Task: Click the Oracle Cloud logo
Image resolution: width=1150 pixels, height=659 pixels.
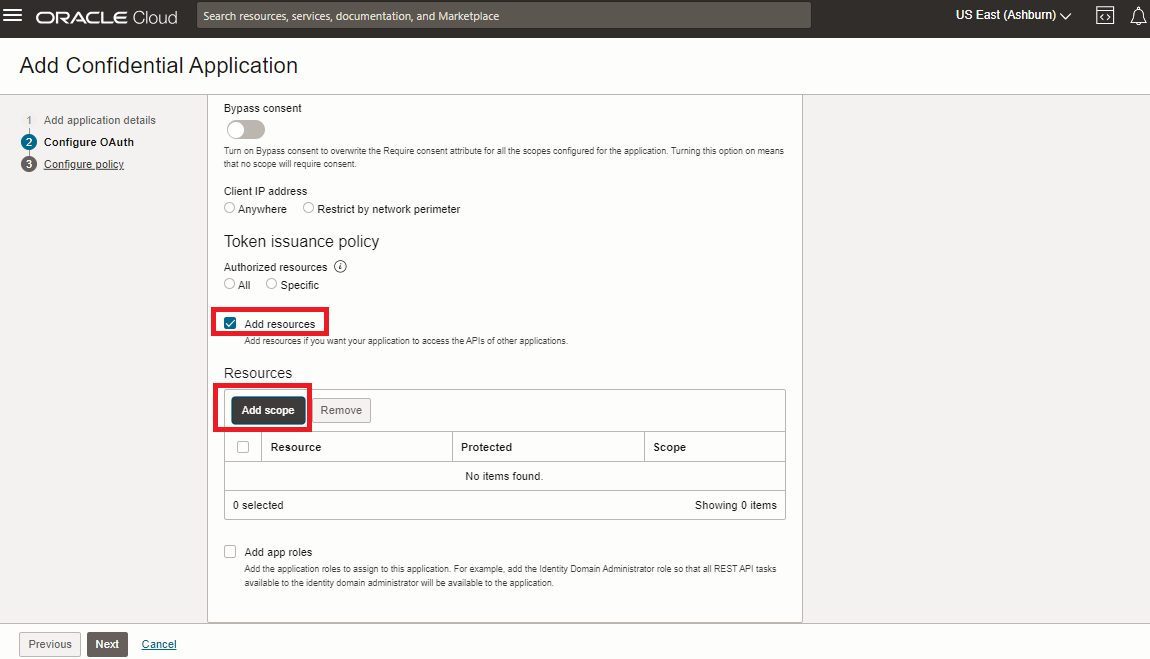Action: tap(107, 17)
